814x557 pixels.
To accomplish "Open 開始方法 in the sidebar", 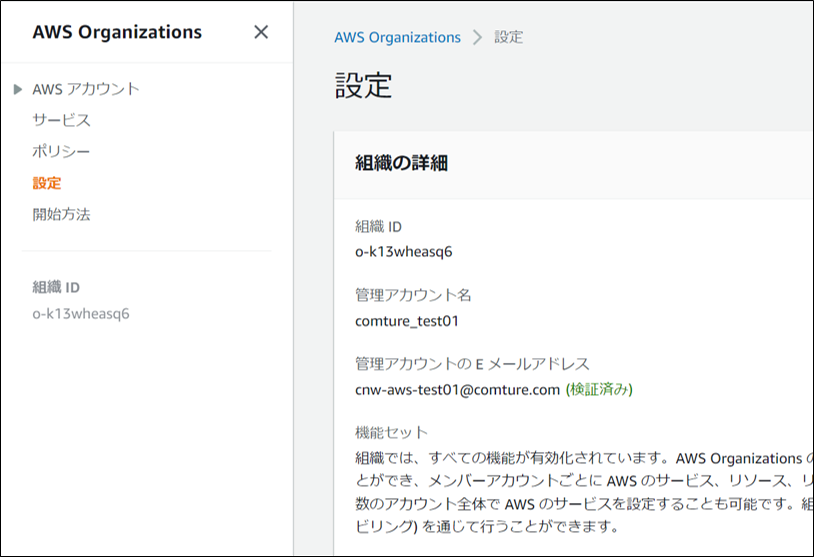I will coord(61,214).
